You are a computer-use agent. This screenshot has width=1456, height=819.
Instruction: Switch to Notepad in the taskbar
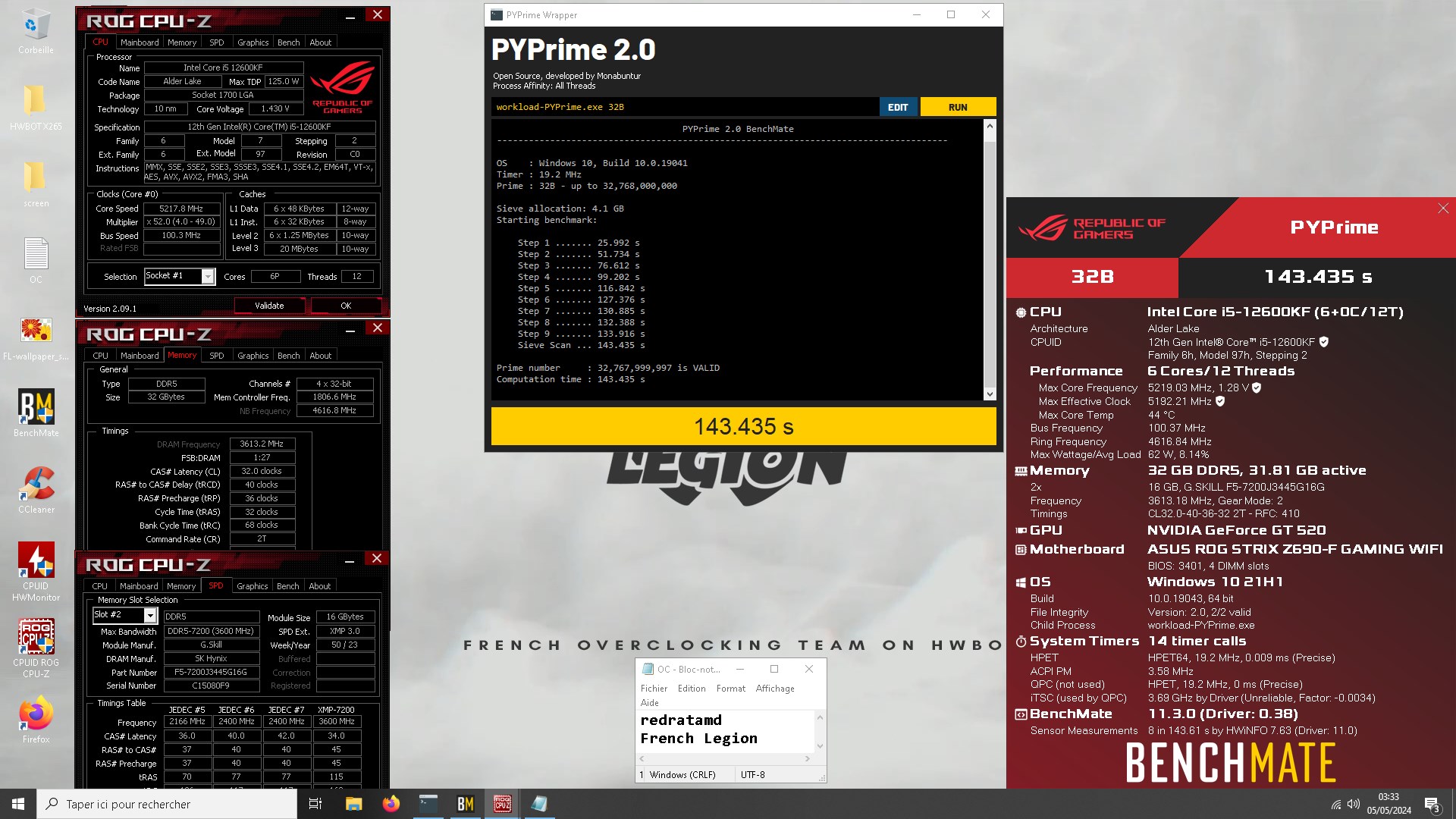539,804
